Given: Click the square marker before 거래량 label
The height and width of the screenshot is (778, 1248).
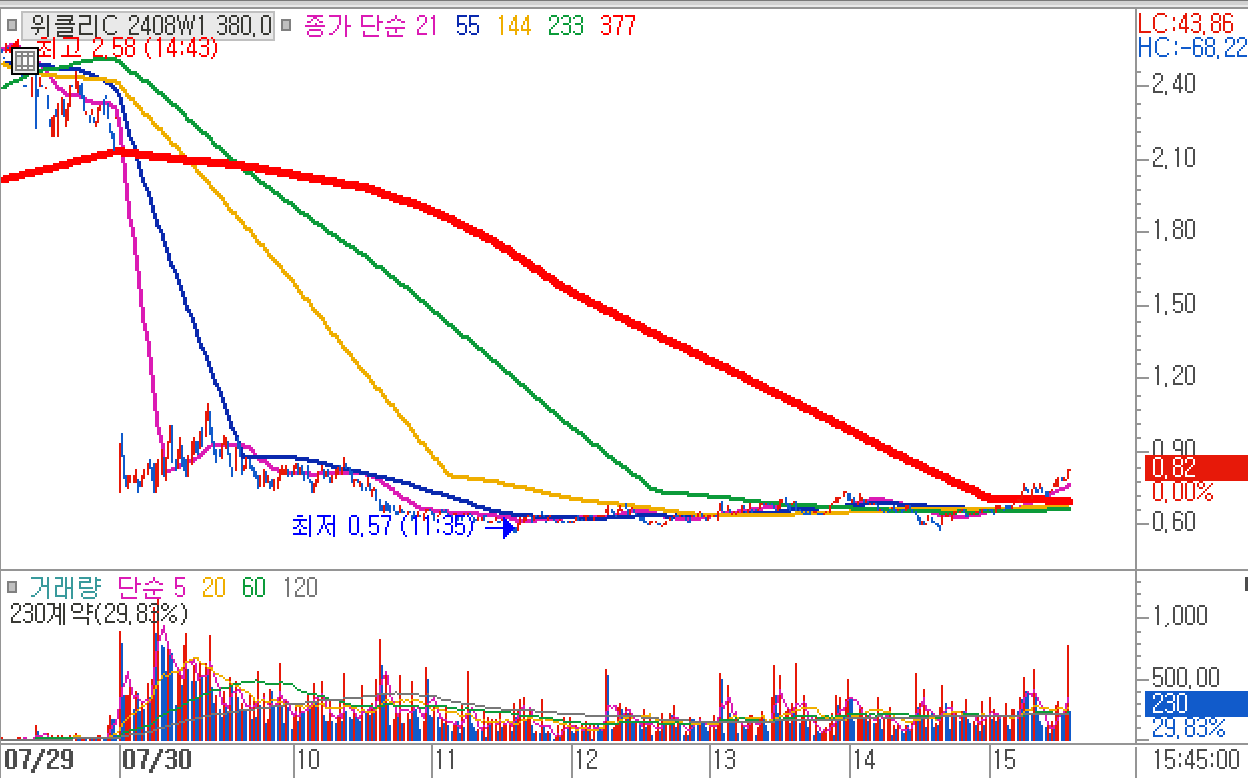Looking at the screenshot, I should click(11, 587).
